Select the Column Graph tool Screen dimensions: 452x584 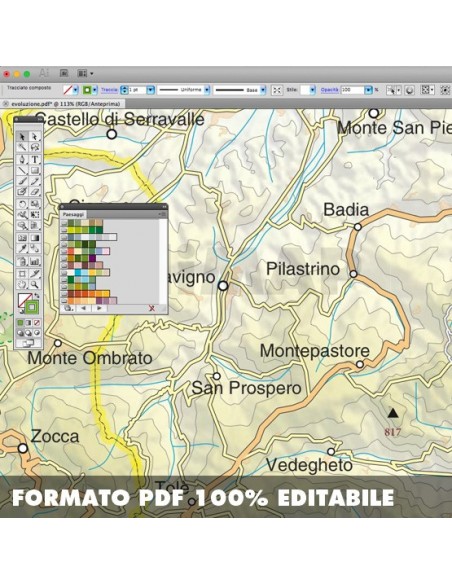click(35, 261)
